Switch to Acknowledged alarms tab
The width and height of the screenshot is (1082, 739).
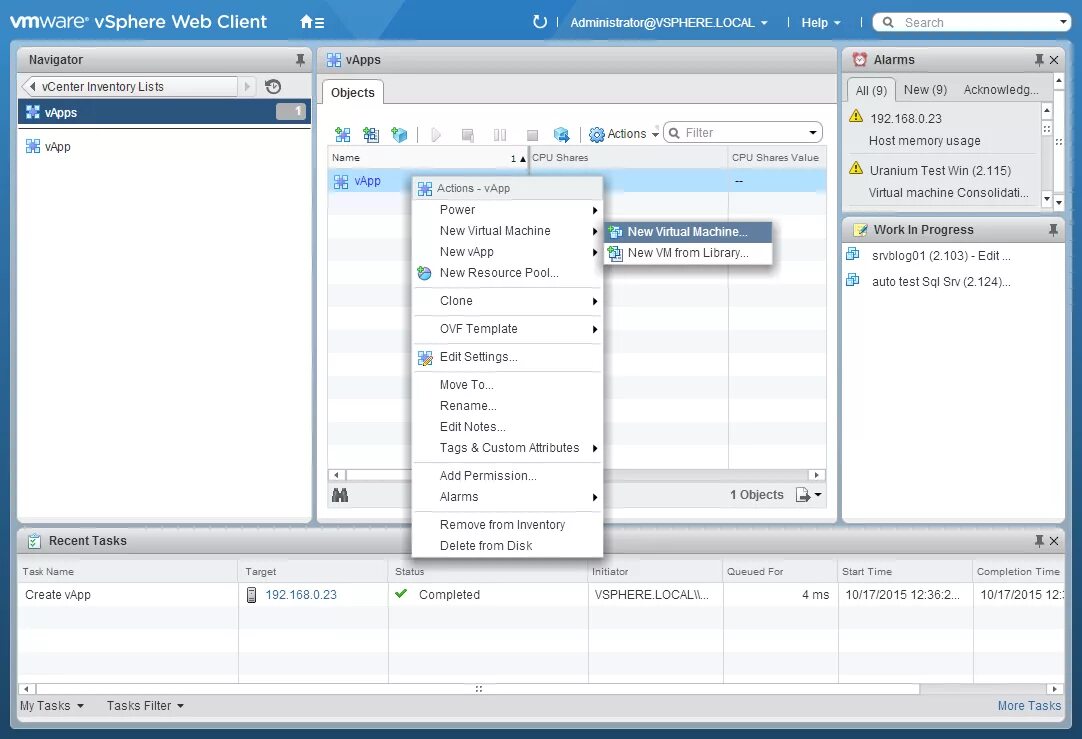pyautogui.click(x=1001, y=90)
